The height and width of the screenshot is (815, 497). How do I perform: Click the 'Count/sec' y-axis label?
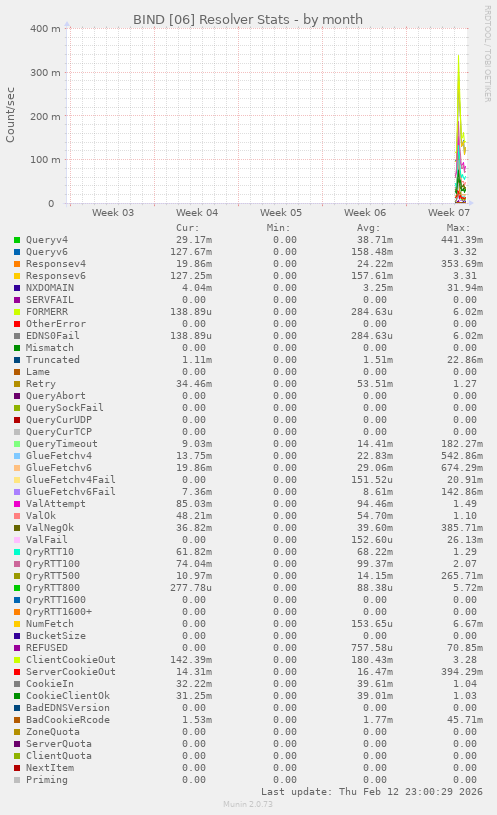10,115
